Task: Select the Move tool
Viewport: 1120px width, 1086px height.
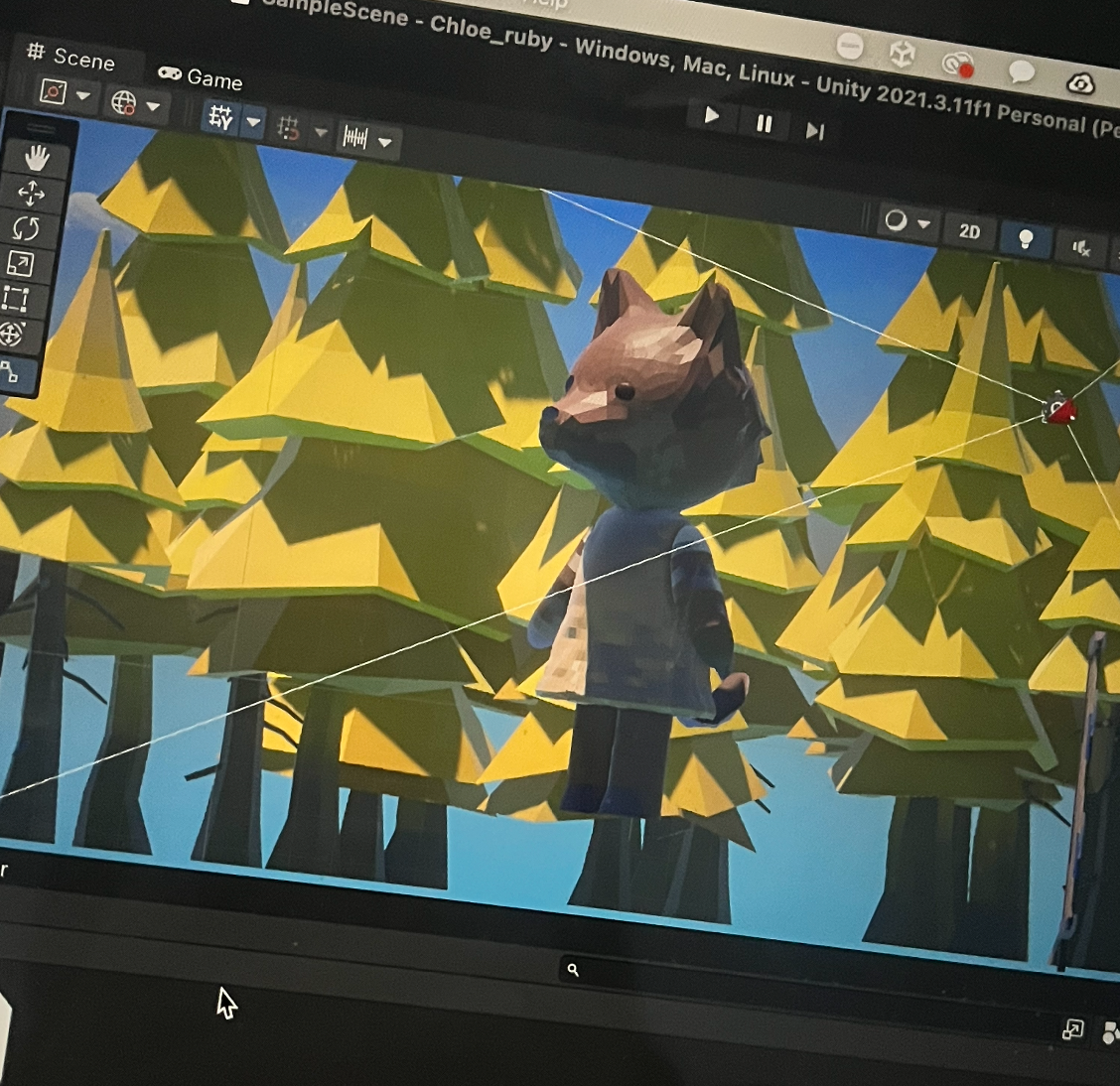Action: tap(31, 193)
